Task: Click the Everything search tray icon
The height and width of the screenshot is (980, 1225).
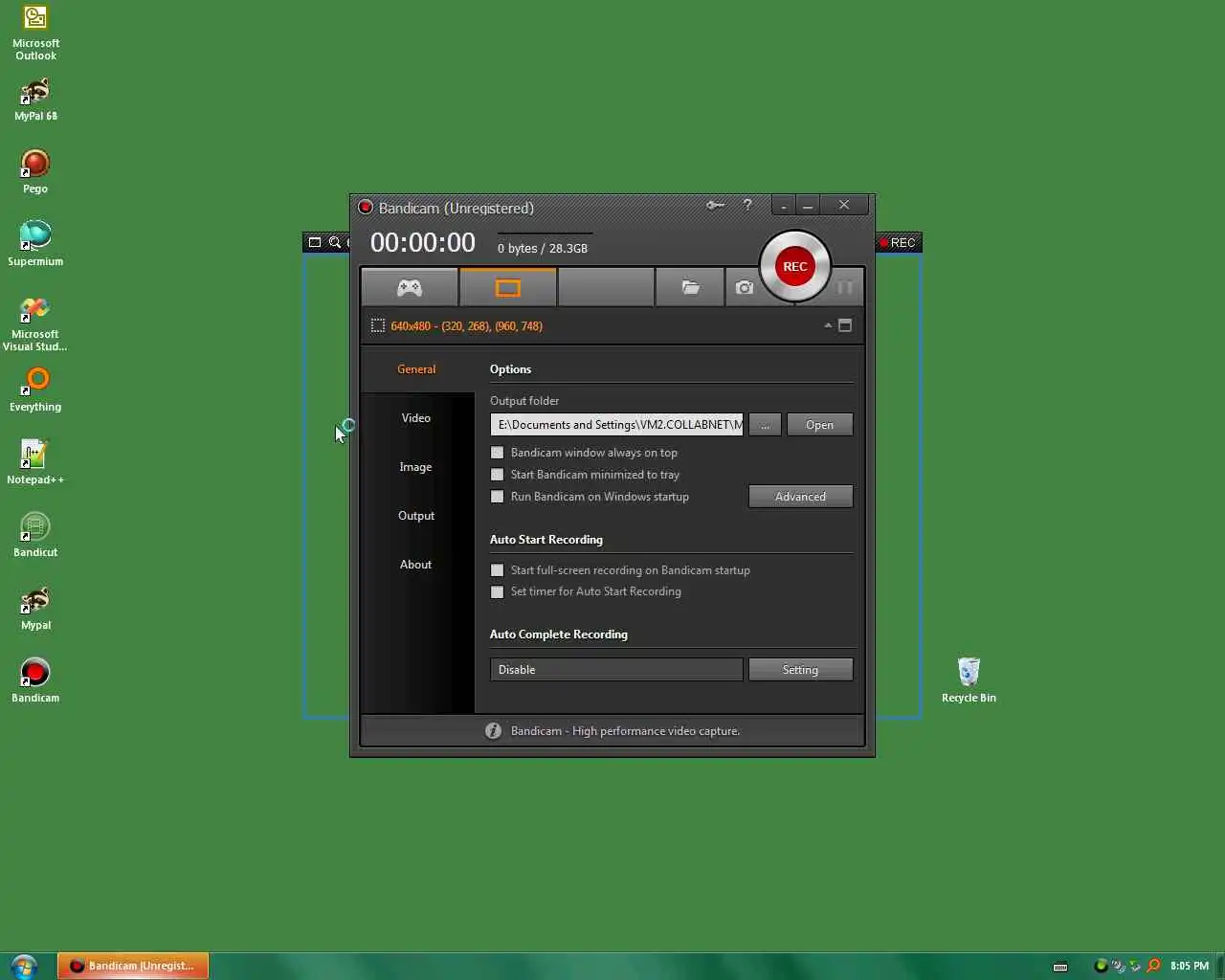Action: 1153,966
